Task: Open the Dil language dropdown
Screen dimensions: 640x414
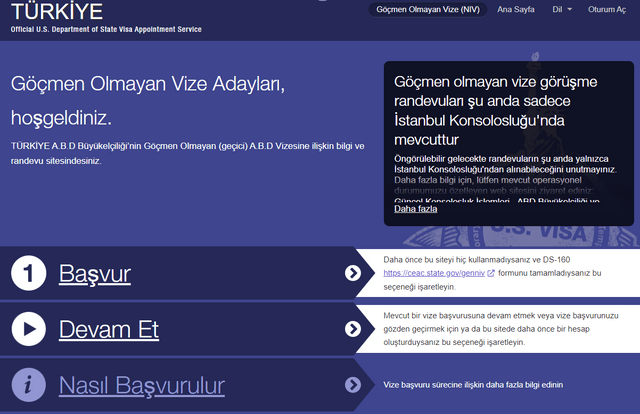Action: pos(562,9)
